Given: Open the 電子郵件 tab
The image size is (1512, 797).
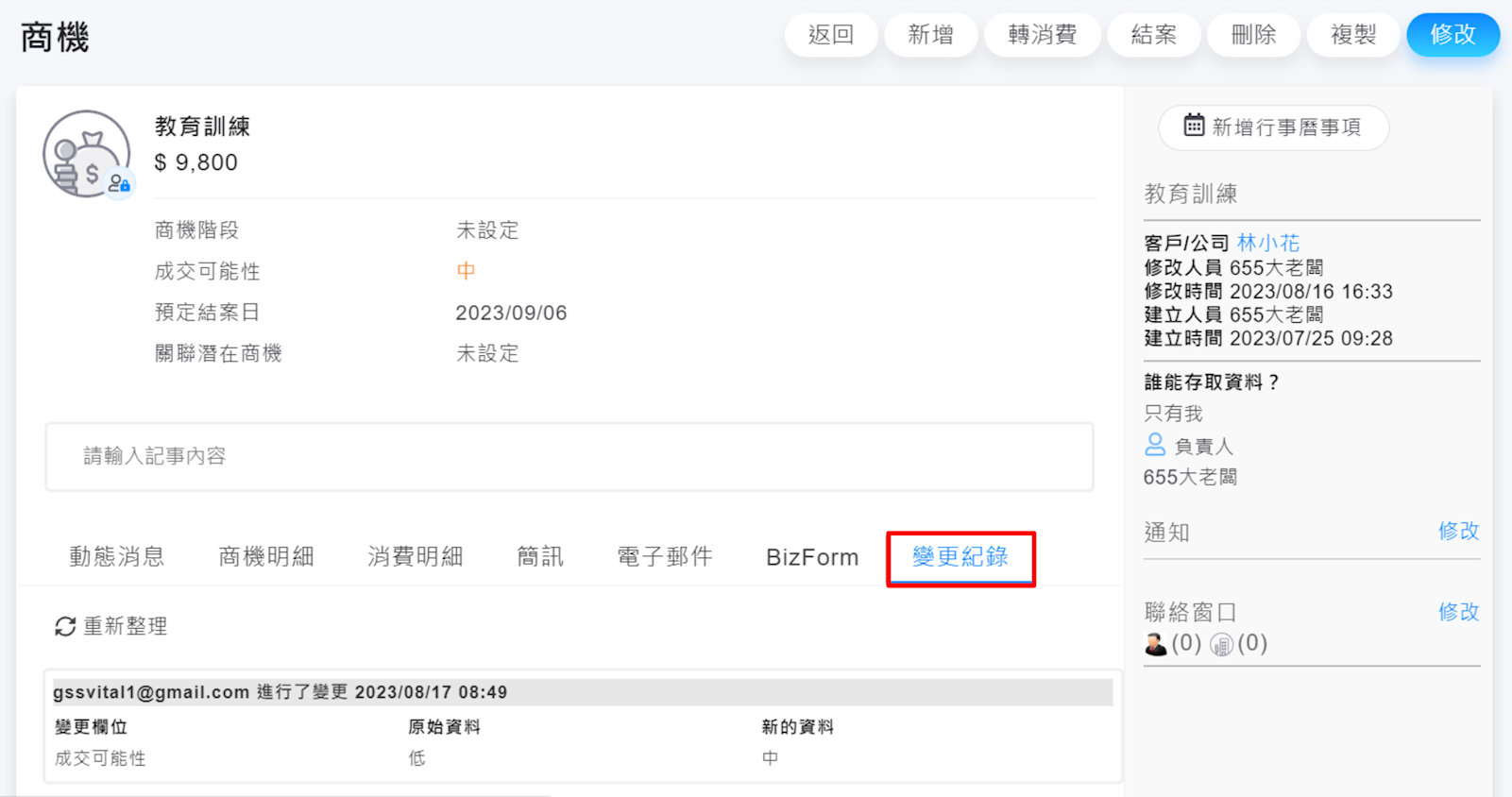Looking at the screenshot, I should (x=664, y=557).
